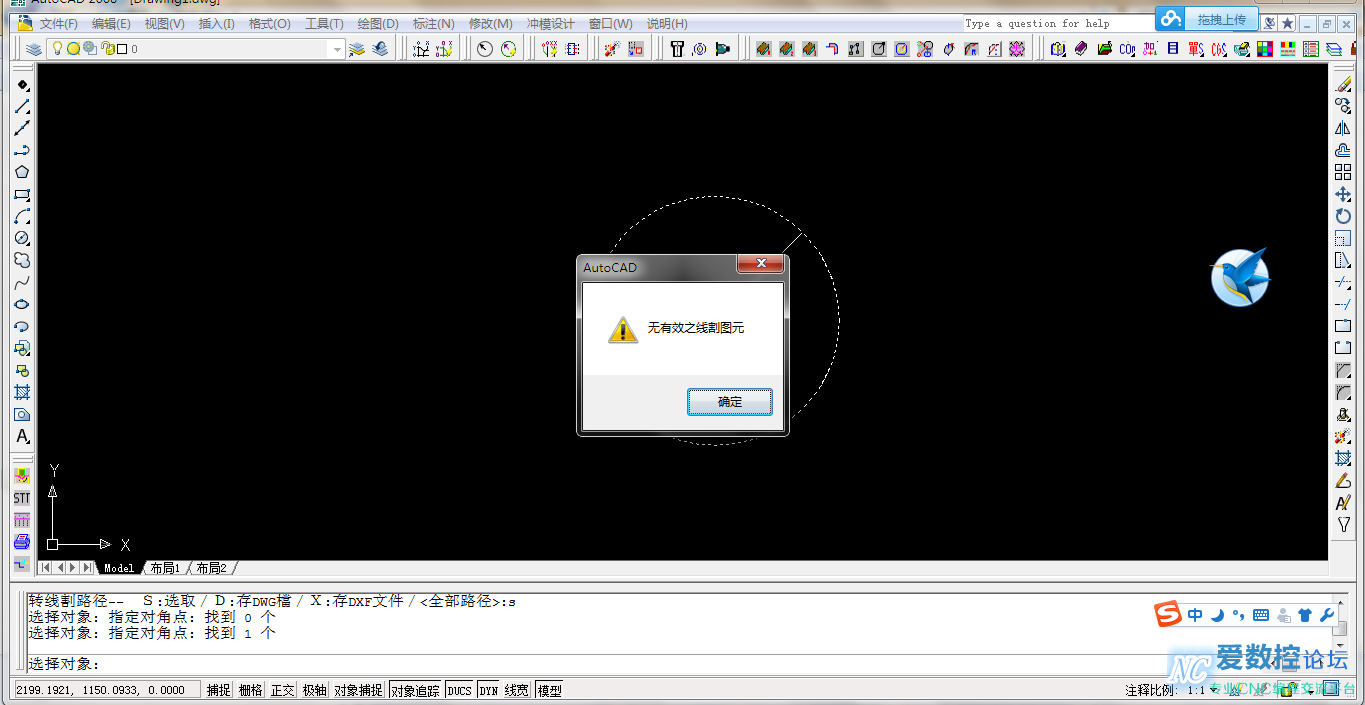Click into the 'Type a question for help' box
1365x705 pixels.
[1058, 23]
